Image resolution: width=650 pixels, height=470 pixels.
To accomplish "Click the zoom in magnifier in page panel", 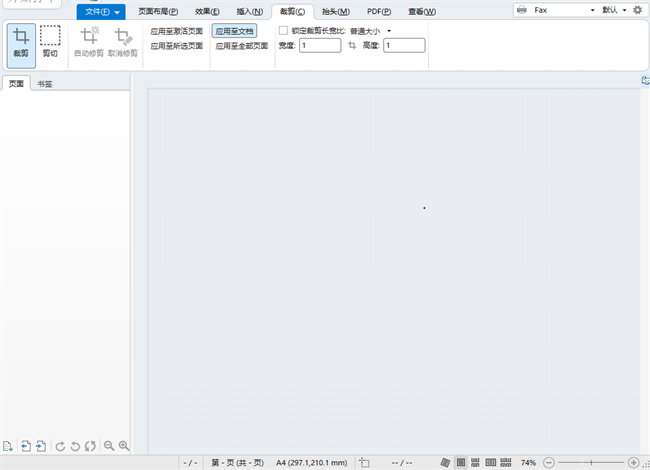I will point(124,445).
